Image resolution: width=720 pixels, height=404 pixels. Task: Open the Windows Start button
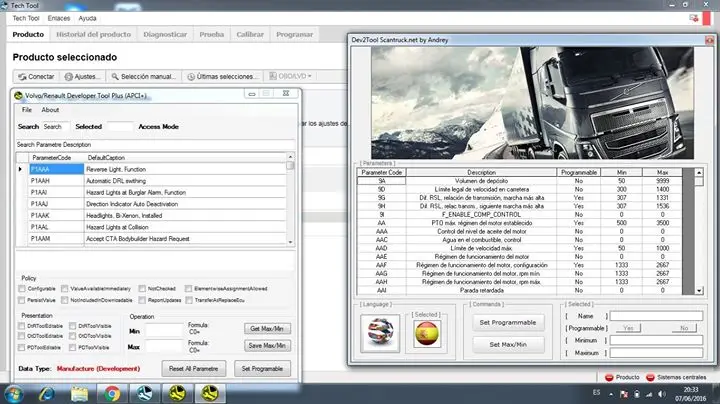tap(13, 394)
